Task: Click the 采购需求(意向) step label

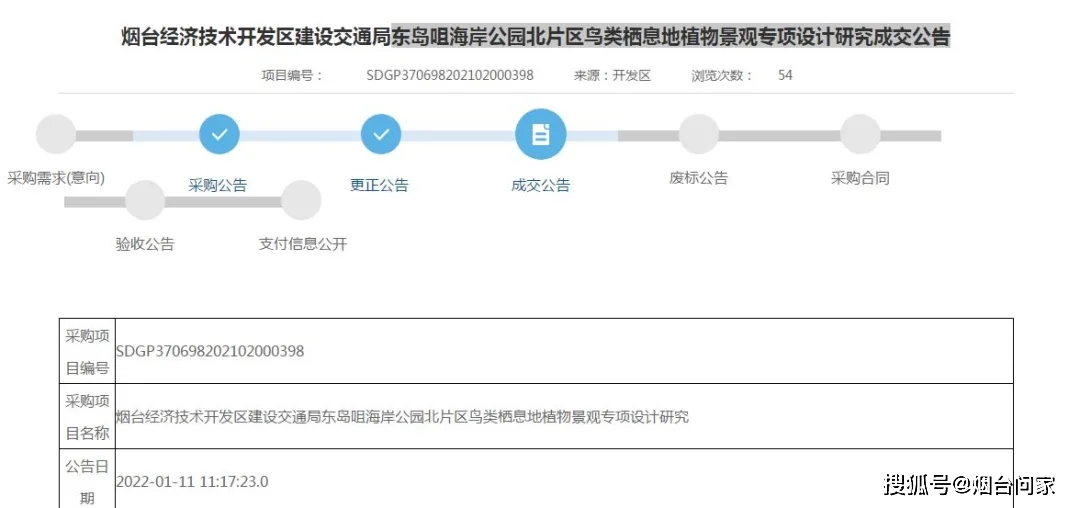Action: [x=56, y=178]
